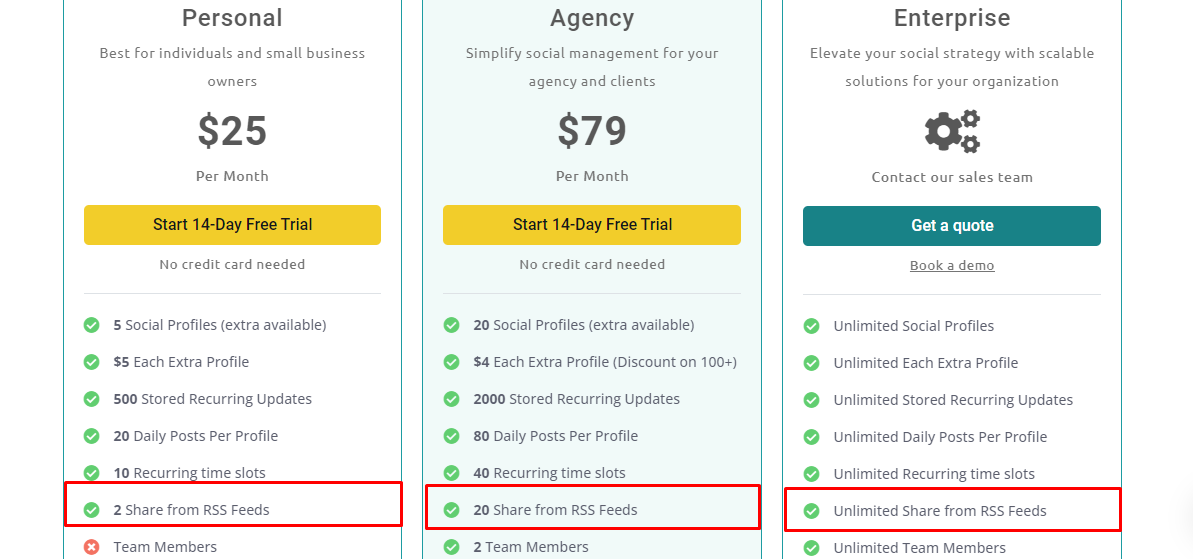Click the $79 Agency price

(x=592, y=131)
